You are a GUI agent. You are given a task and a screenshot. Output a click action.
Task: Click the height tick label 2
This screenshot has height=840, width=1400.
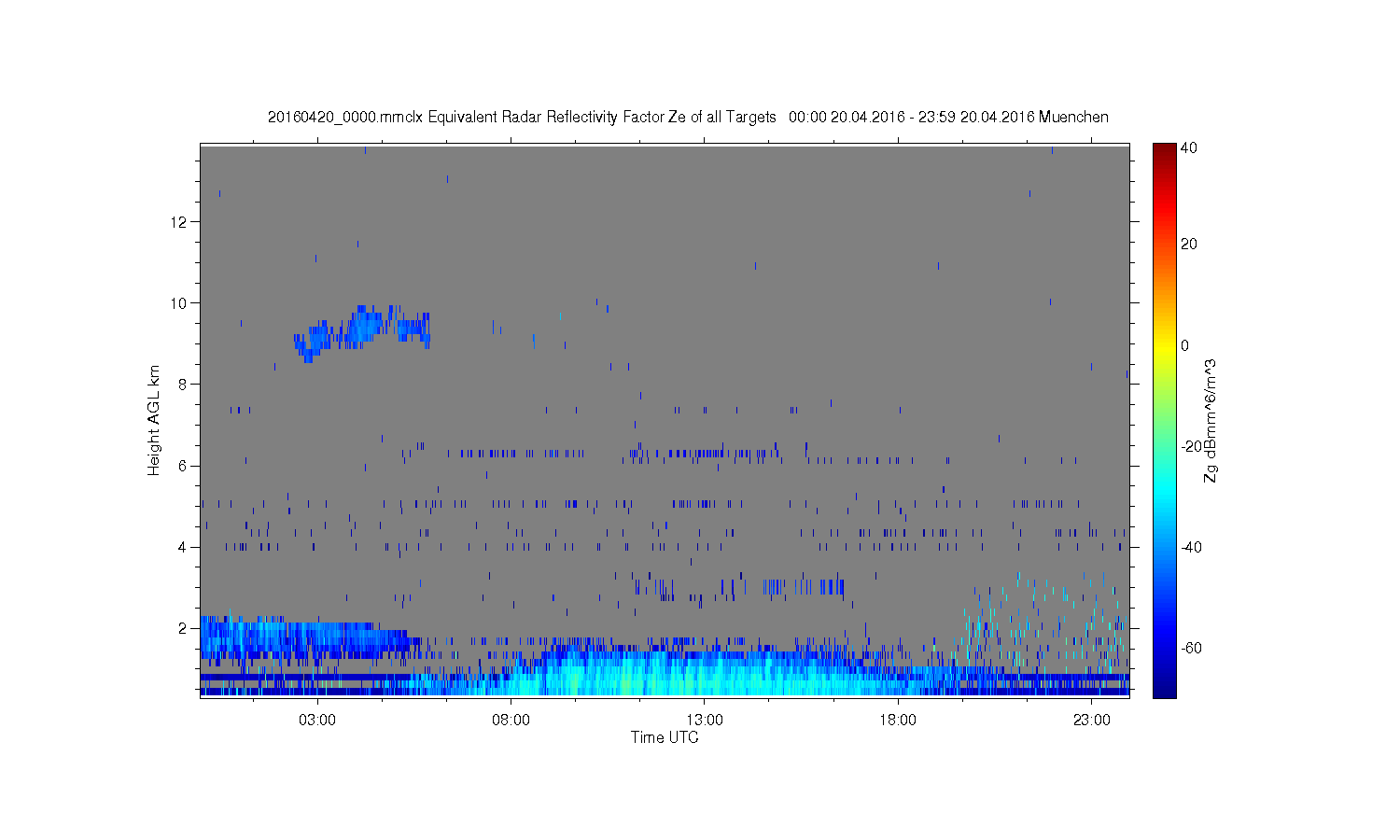pyautogui.click(x=183, y=627)
